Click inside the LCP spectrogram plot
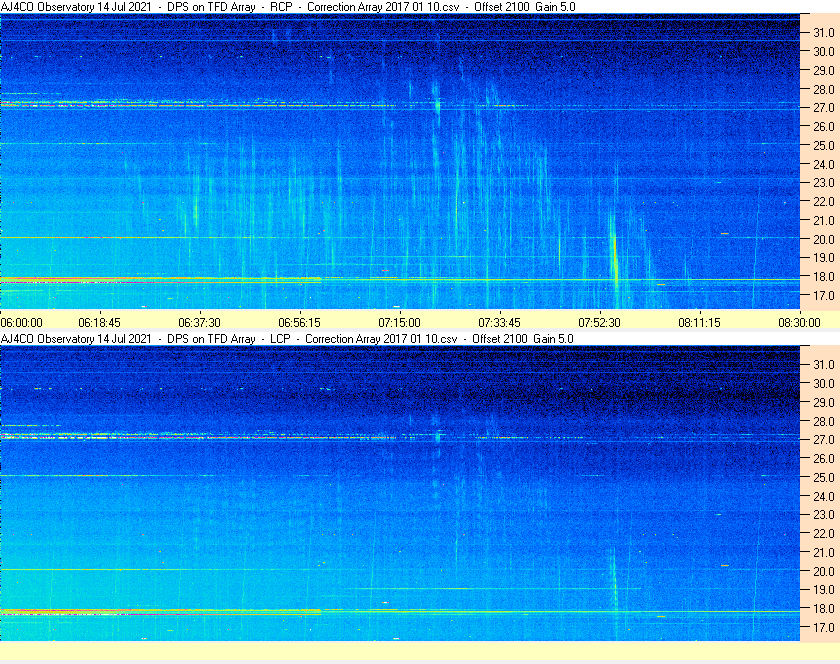840x664 pixels. [400, 493]
